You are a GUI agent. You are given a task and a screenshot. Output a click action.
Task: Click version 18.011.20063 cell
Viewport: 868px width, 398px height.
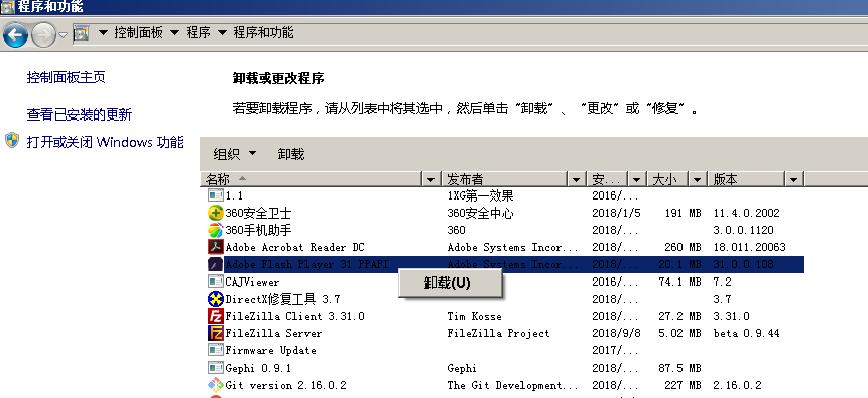pos(750,247)
